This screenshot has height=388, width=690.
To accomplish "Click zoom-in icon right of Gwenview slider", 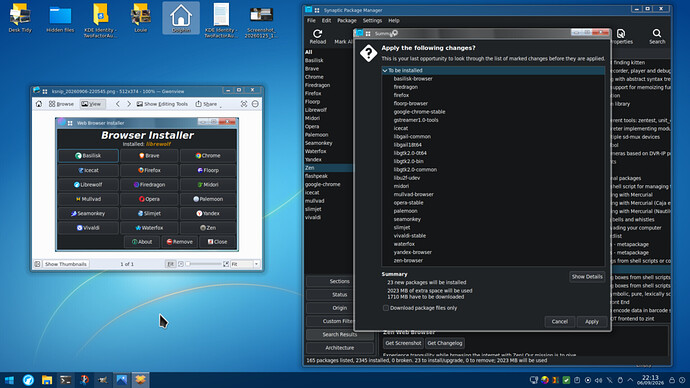I will point(226,264).
